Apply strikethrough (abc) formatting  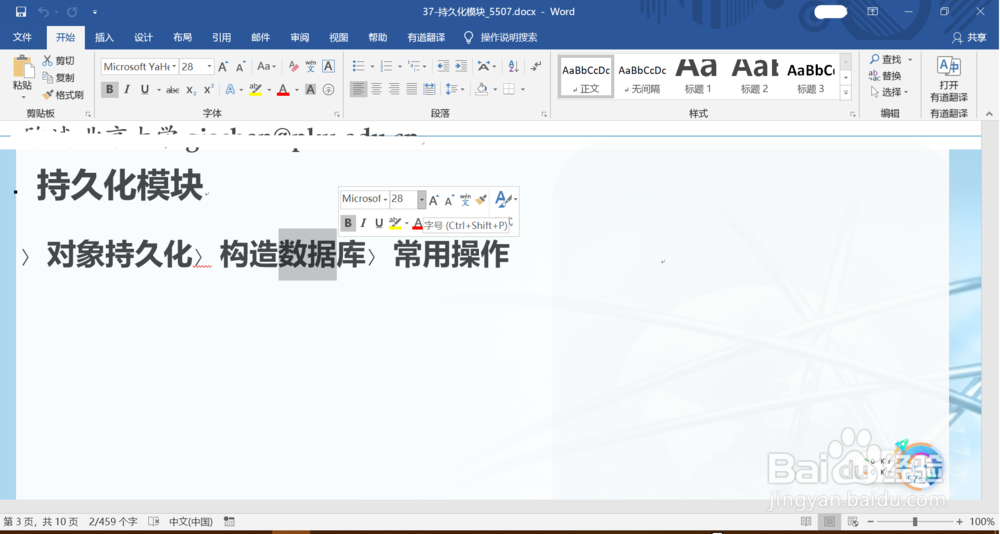172,90
